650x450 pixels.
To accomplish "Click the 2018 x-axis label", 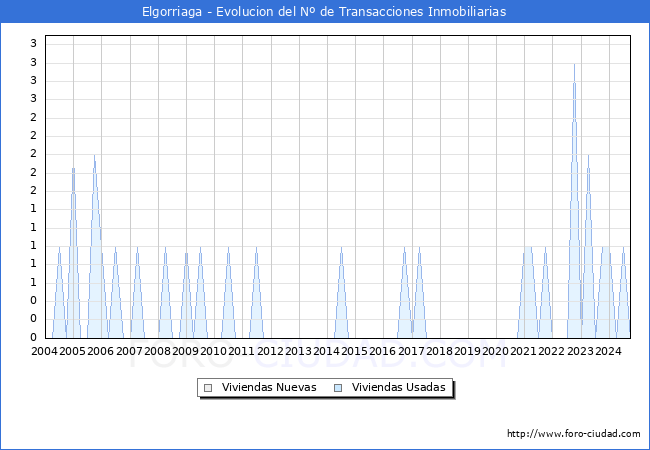I will click(x=439, y=351).
